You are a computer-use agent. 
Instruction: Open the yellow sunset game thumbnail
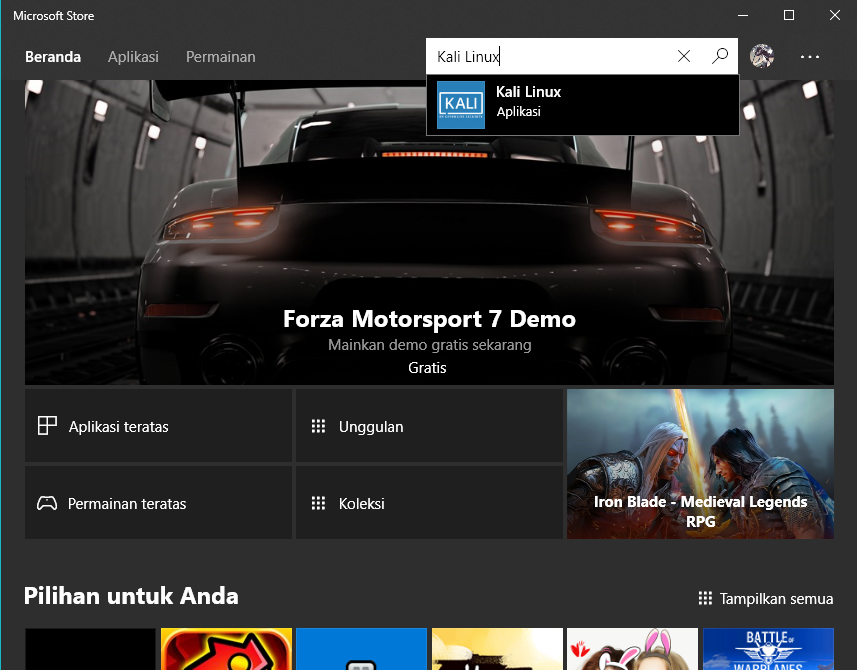(x=497, y=649)
